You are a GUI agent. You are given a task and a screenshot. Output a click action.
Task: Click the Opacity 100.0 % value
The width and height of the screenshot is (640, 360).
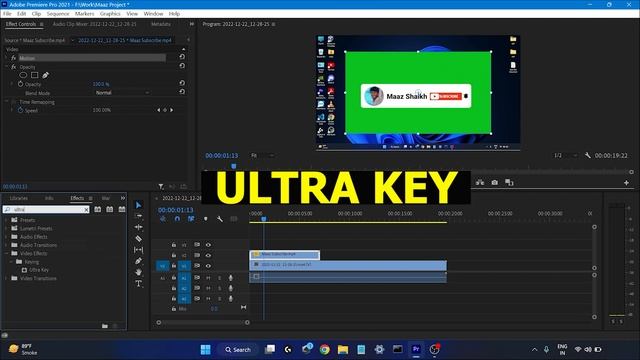[x=101, y=84]
